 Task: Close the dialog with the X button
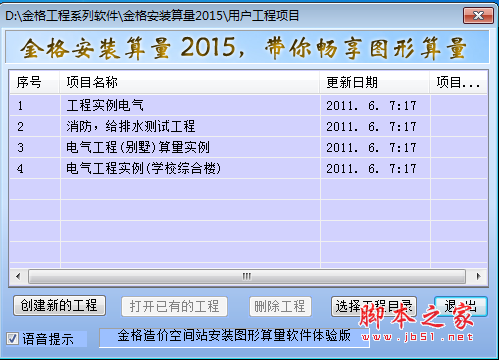(x=478, y=15)
